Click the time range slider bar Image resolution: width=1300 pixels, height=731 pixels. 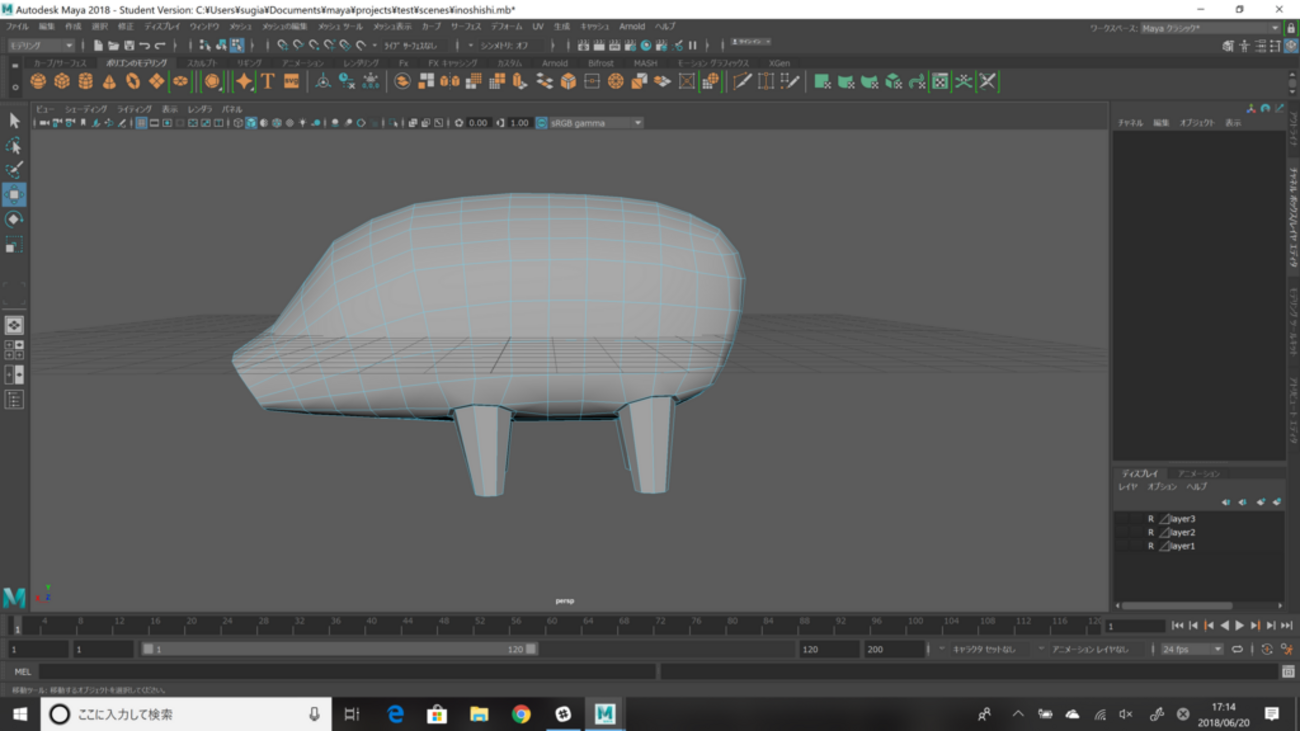(340, 649)
